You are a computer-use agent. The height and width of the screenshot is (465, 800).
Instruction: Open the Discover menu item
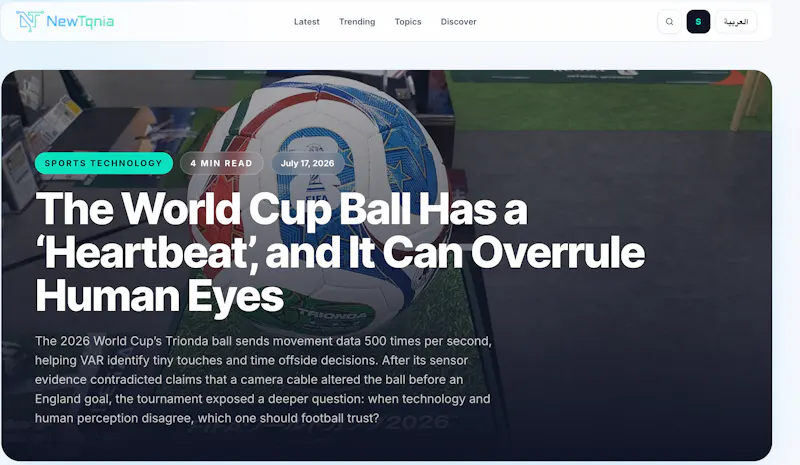coord(459,22)
